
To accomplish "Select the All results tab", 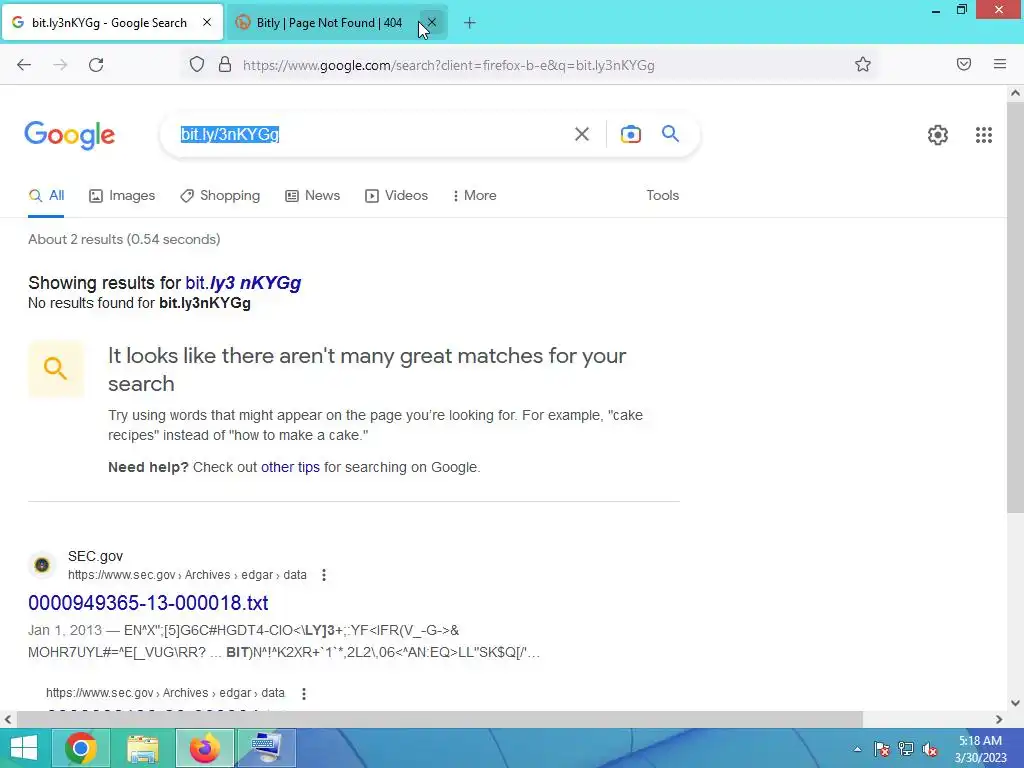I will [x=46, y=196].
